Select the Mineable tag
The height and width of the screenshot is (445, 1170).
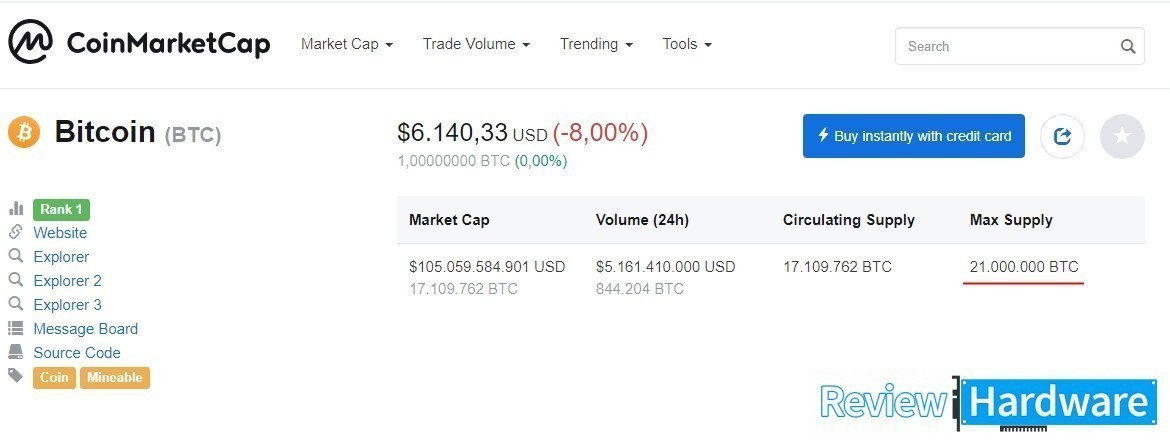tap(115, 378)
